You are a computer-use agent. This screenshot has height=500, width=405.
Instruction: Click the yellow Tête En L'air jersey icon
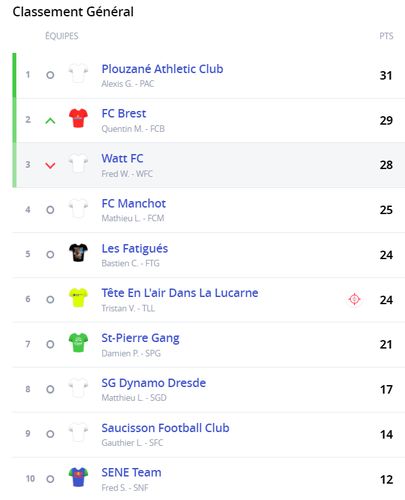(78, 298)
